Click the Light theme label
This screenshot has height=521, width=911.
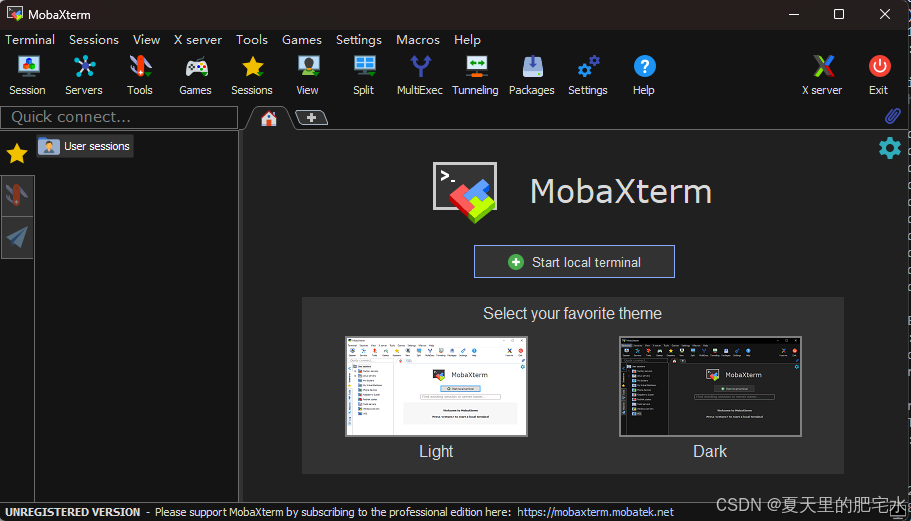436,451
